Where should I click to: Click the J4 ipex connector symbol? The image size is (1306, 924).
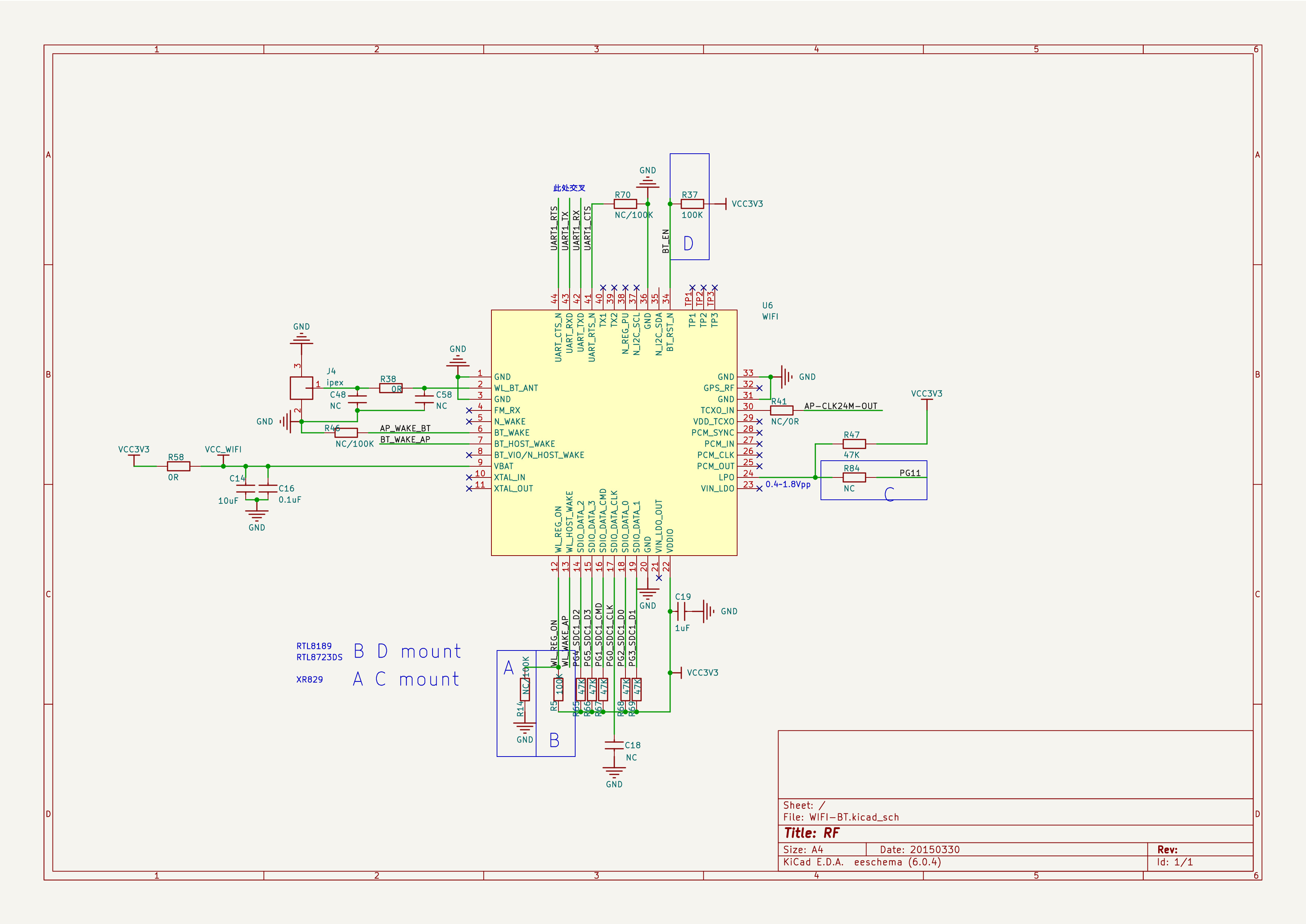[301, 388]
